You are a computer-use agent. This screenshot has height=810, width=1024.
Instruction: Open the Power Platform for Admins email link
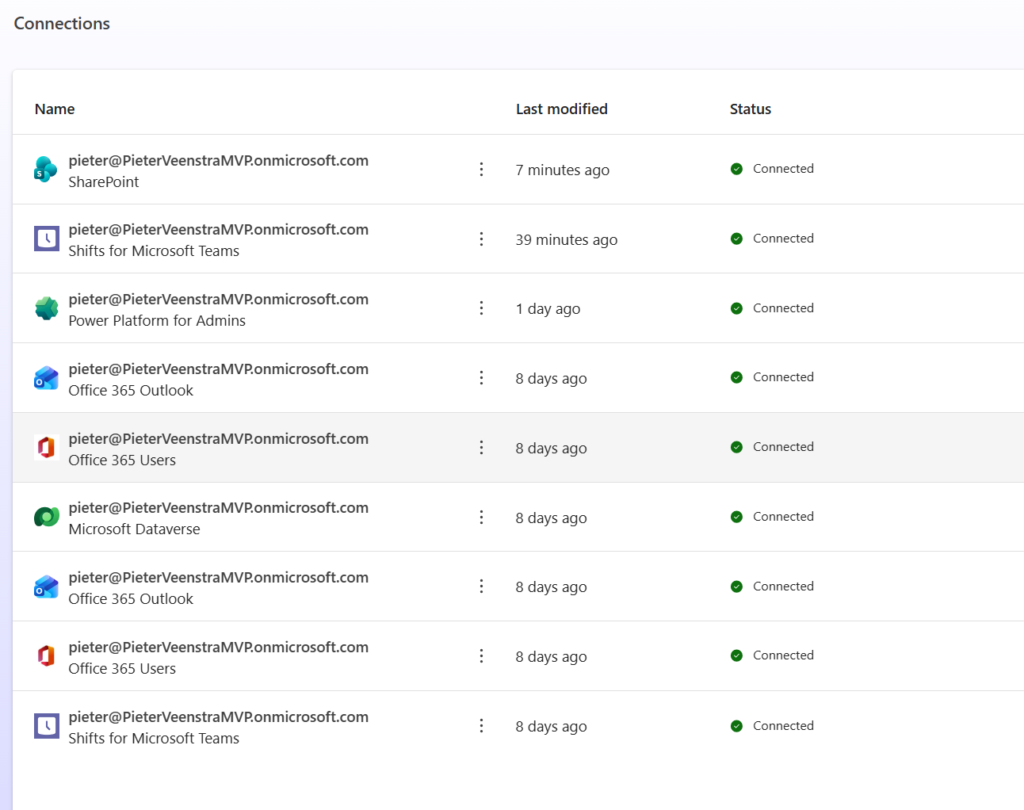218,299
